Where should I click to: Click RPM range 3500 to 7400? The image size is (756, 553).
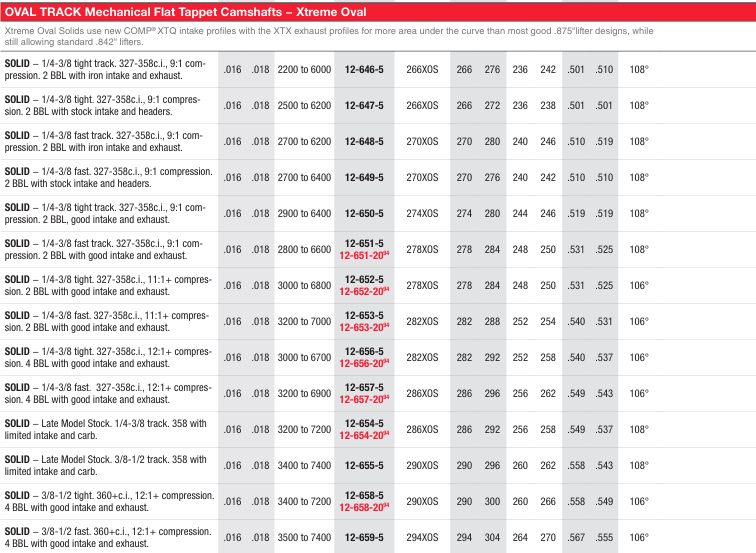pyautogui.click(x=304, y=537)
